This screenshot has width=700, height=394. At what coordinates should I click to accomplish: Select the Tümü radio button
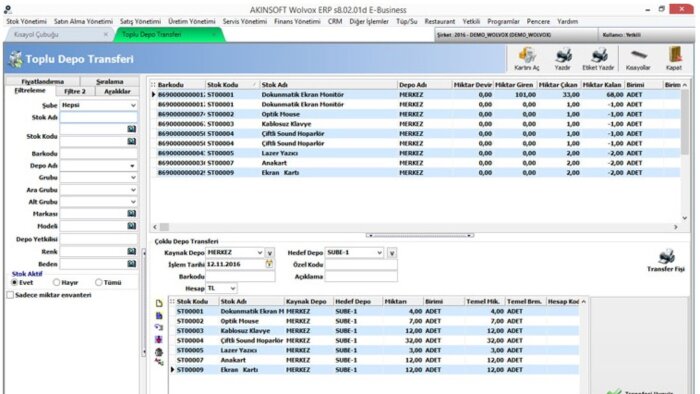[x=99, y=282]
